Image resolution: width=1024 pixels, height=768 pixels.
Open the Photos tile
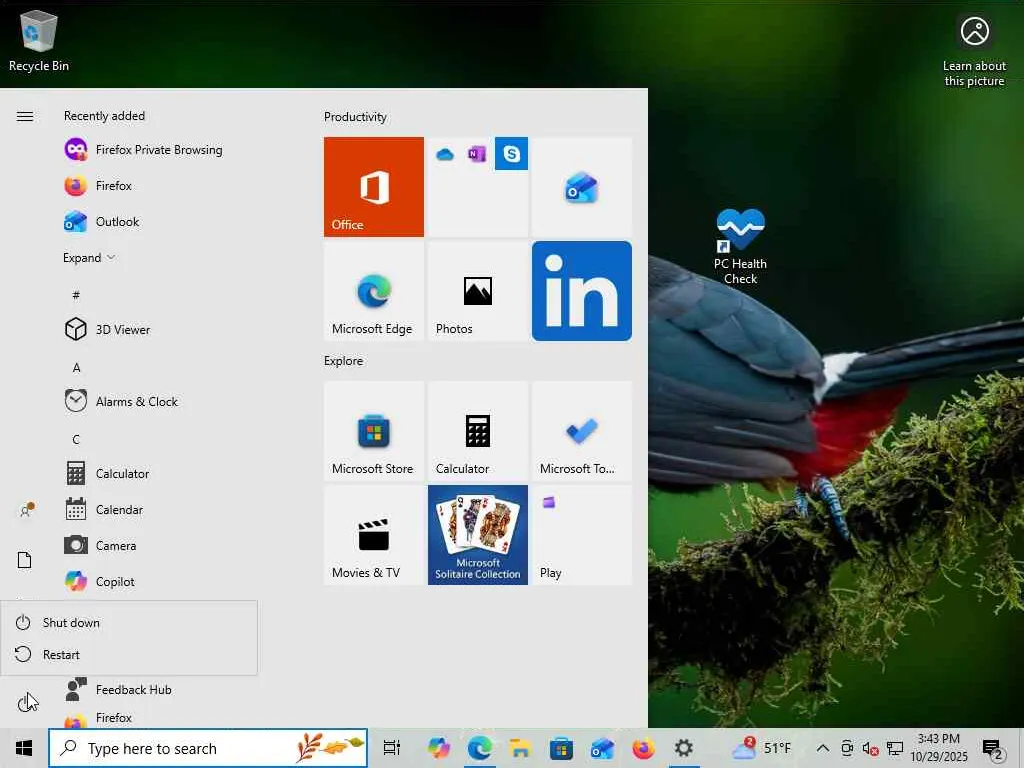click(x=478, y=291)
